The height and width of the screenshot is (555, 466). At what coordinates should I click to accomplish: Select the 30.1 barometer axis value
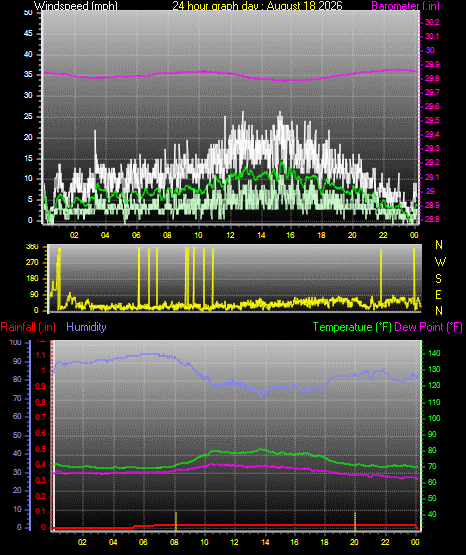(432, 36)
